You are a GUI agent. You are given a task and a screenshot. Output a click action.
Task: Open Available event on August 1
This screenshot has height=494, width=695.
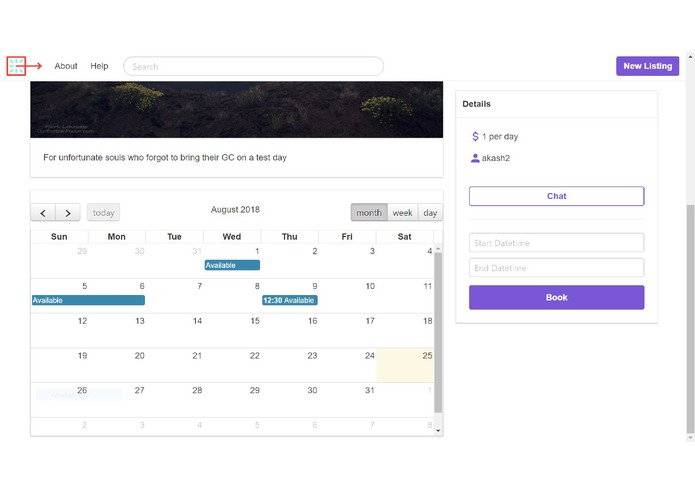click(x=232, y=265)
